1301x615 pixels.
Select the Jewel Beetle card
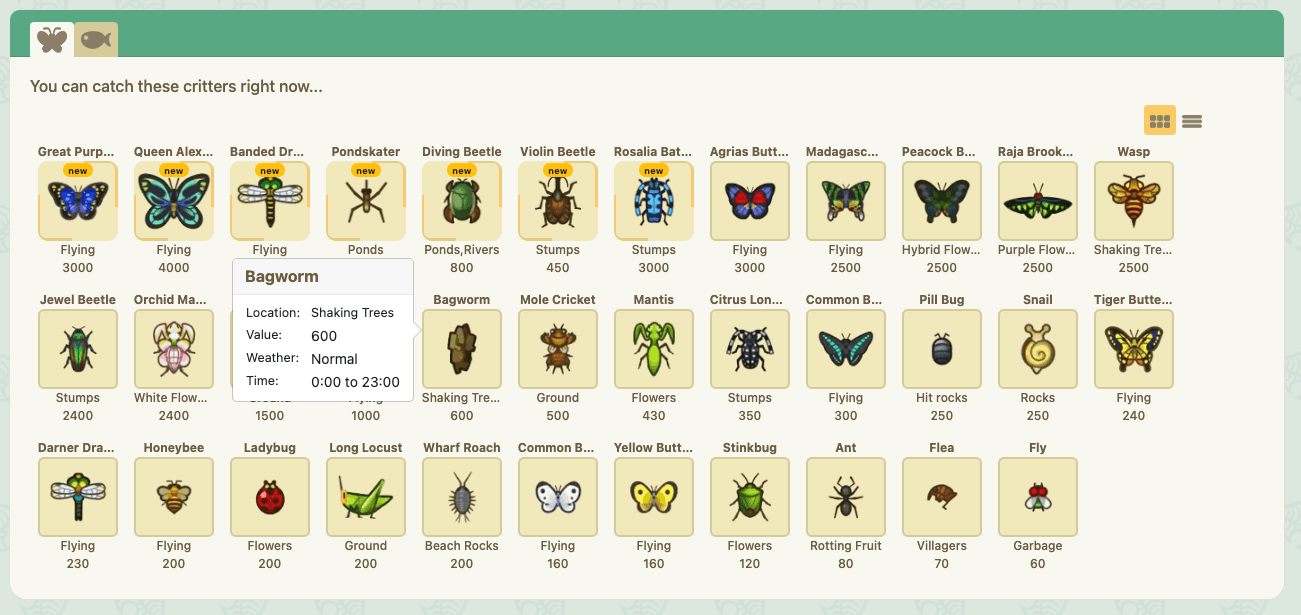click(x=77, y=348)
